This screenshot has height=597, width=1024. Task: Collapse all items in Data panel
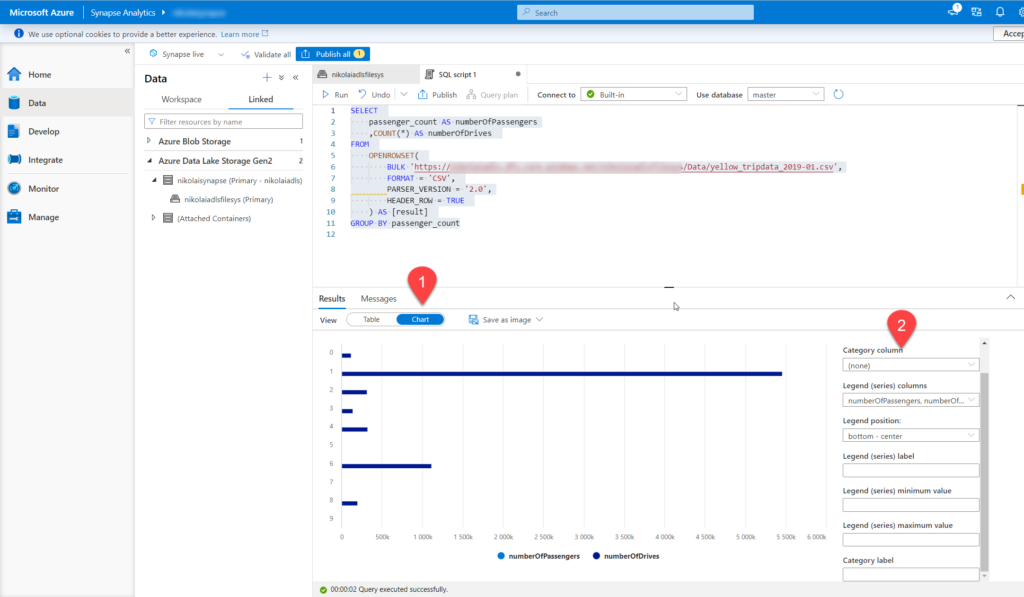pos(281,78)
